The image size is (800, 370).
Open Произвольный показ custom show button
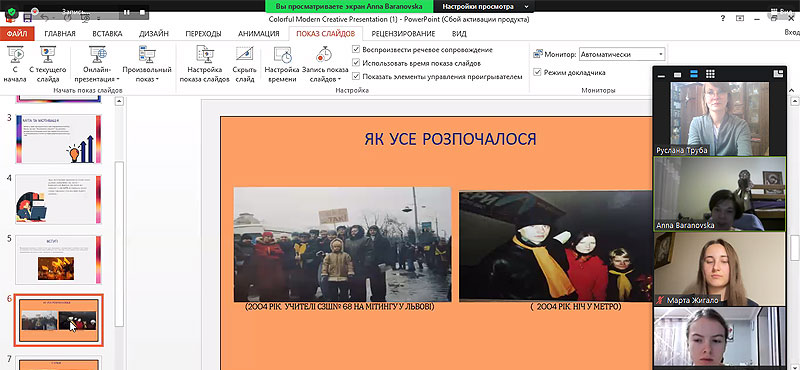click(146, 65)
